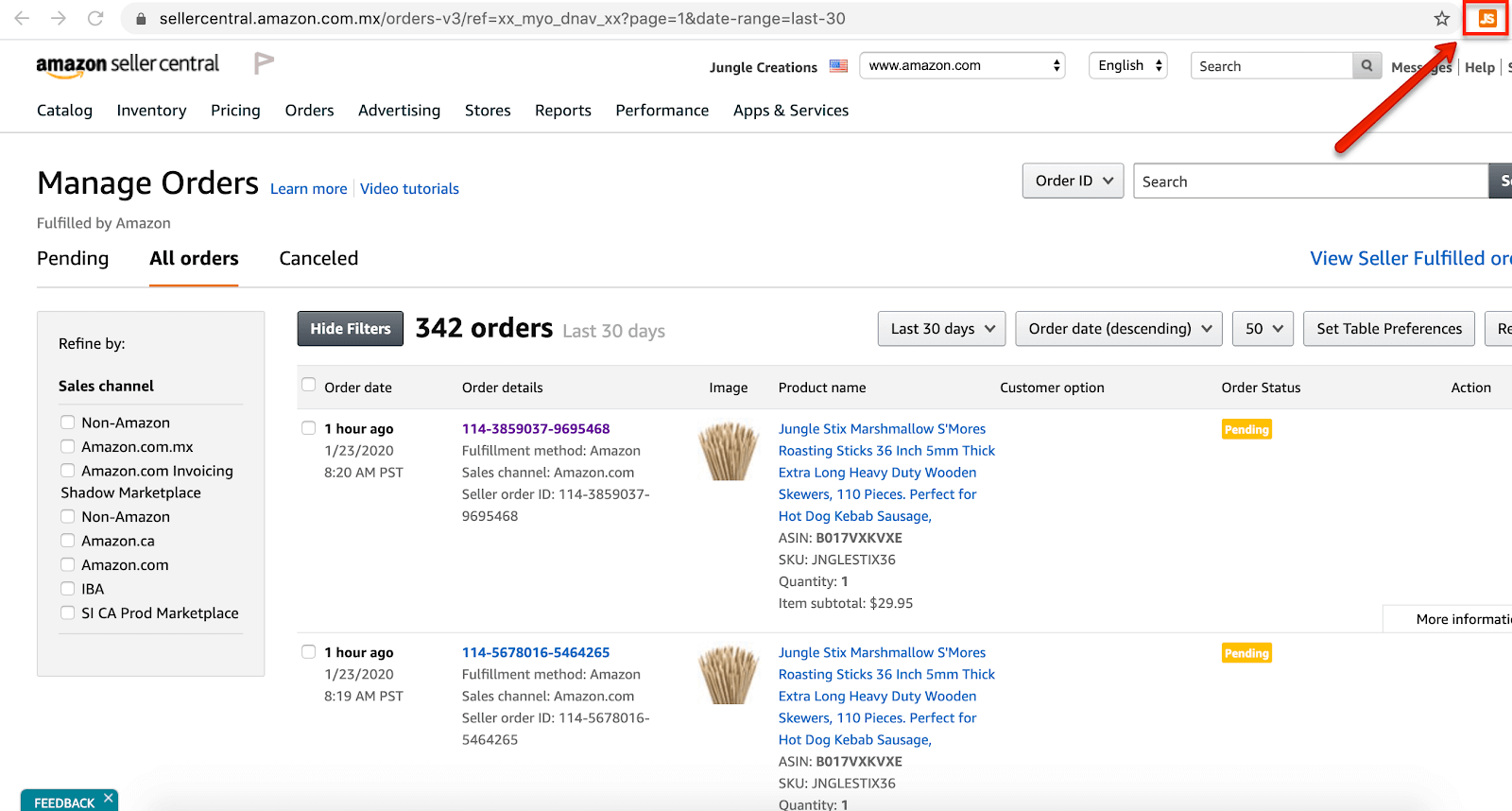The image size is (1512, 811).
Task: Select the All orders tab
Action: click(x=194, y=258)
